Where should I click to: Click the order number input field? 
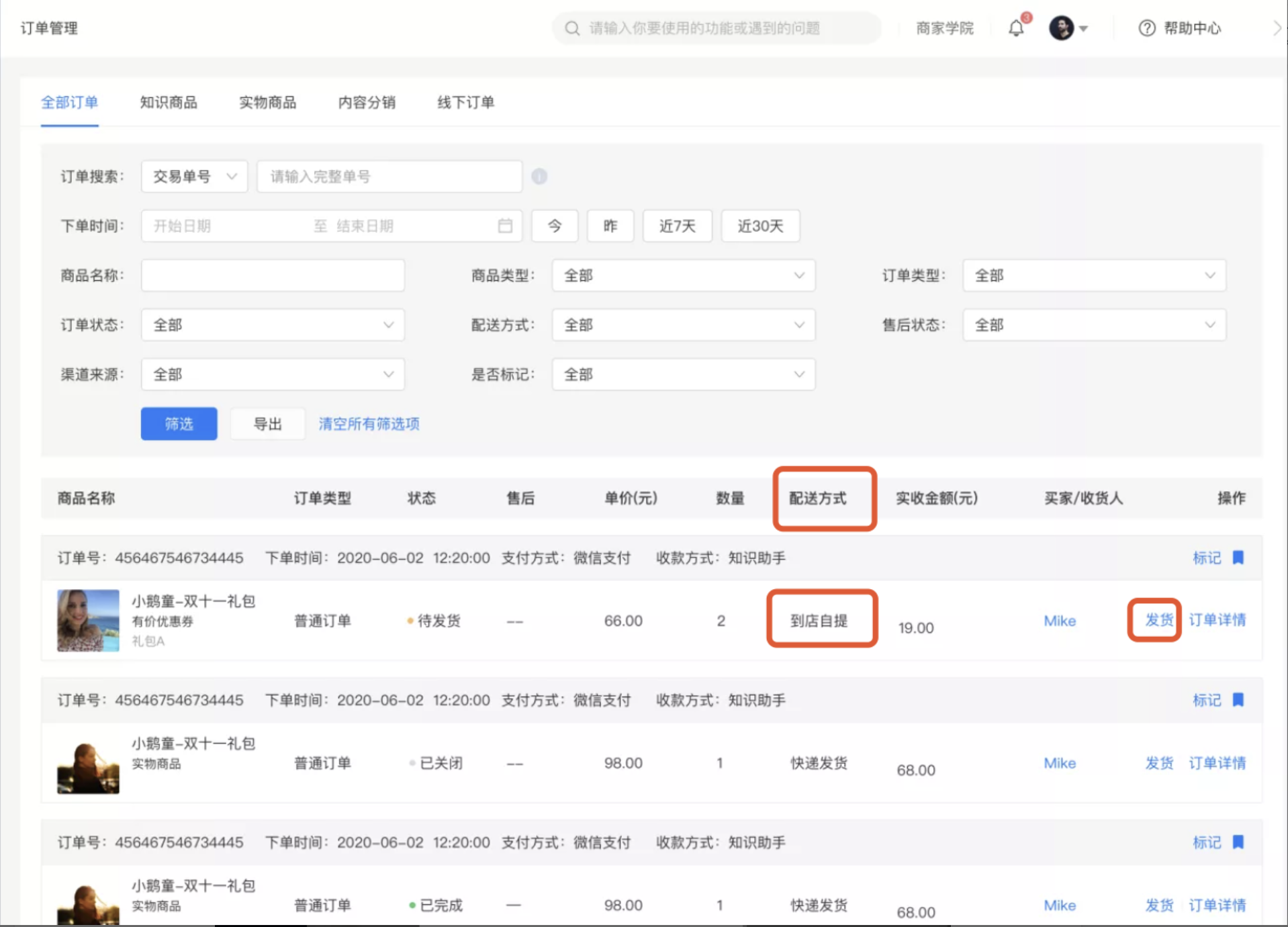(x=389, y=176)
